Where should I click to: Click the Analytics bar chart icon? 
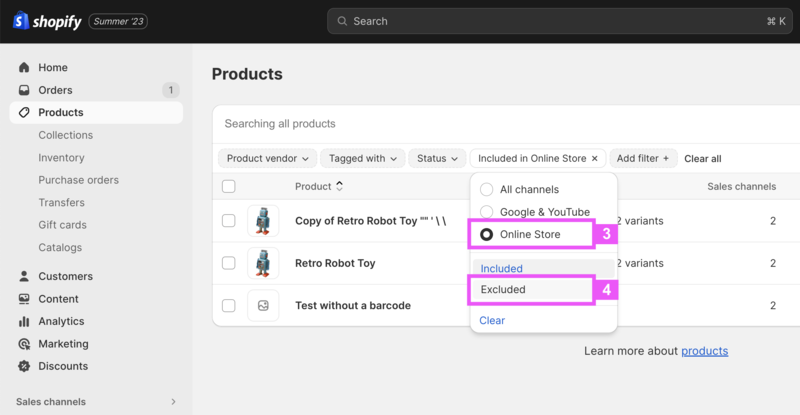click(24, 321)
